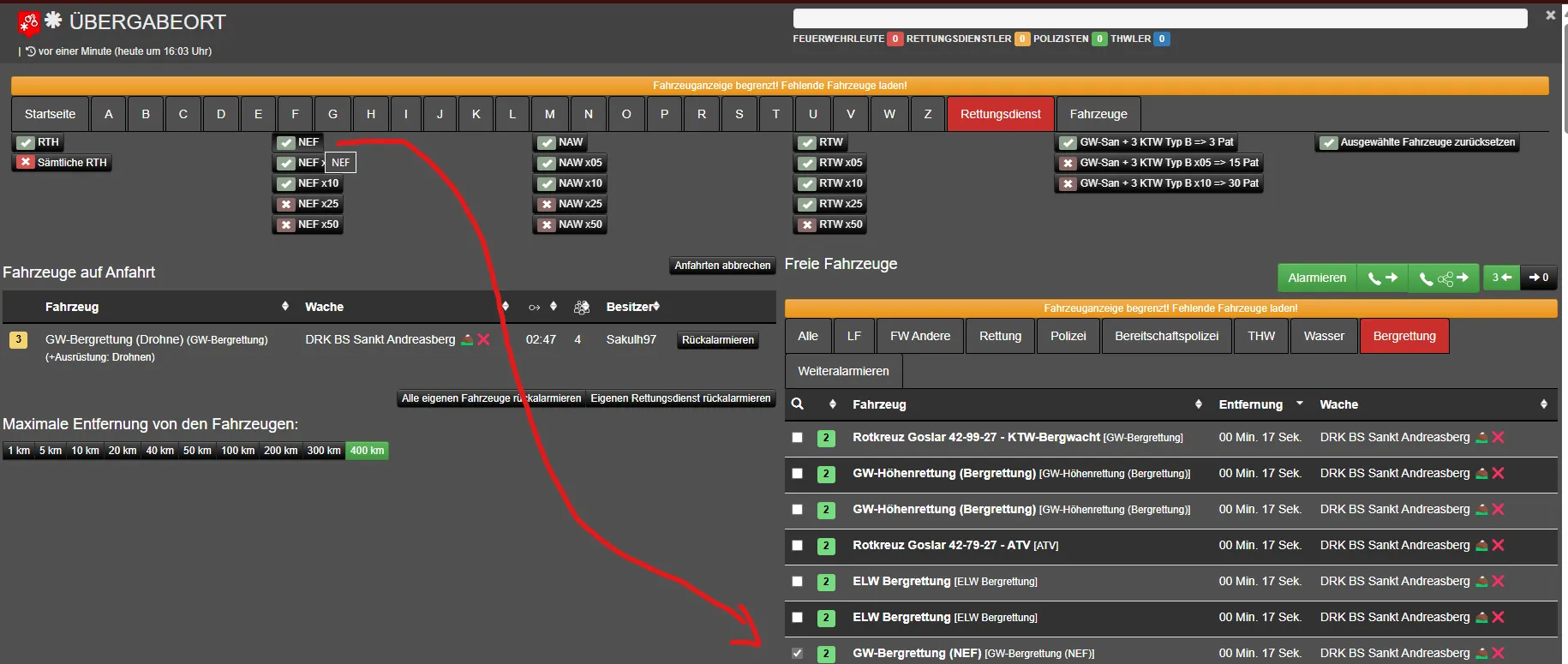This screenshot has height=664, width=1568.
Task: Click the phone-arrow alarm and next button
Action: pos(1382,278)
